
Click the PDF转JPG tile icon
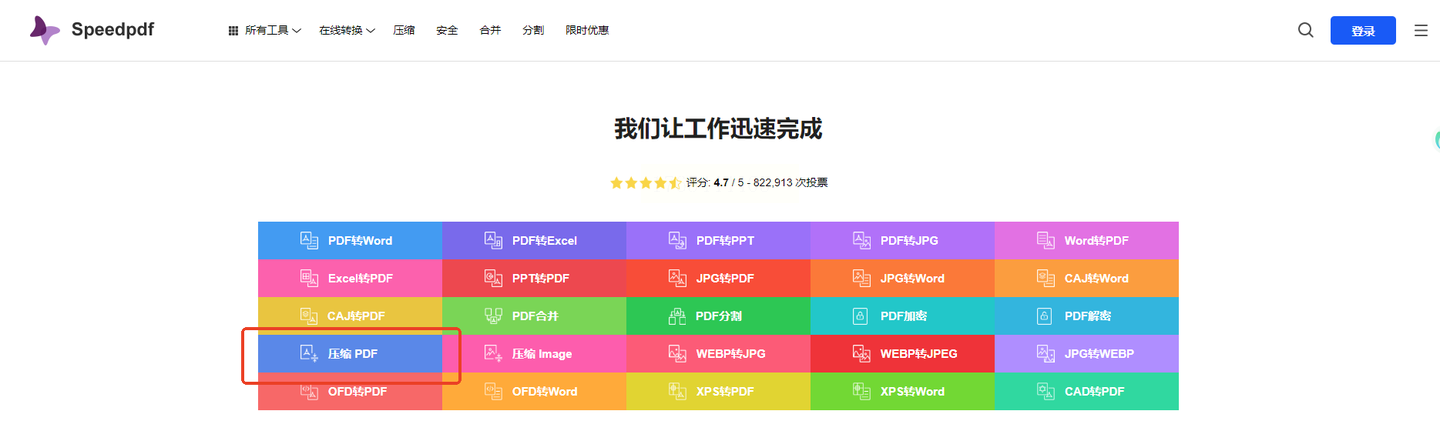(861, 240)
